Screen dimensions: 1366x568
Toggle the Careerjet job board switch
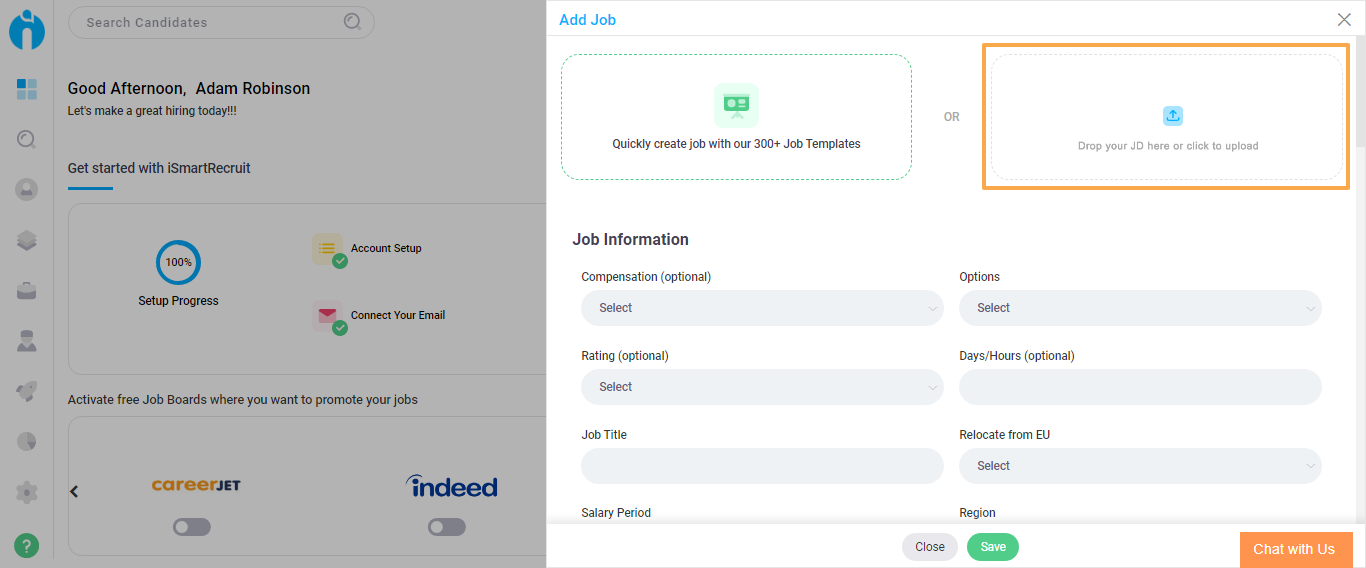[192, 527]
